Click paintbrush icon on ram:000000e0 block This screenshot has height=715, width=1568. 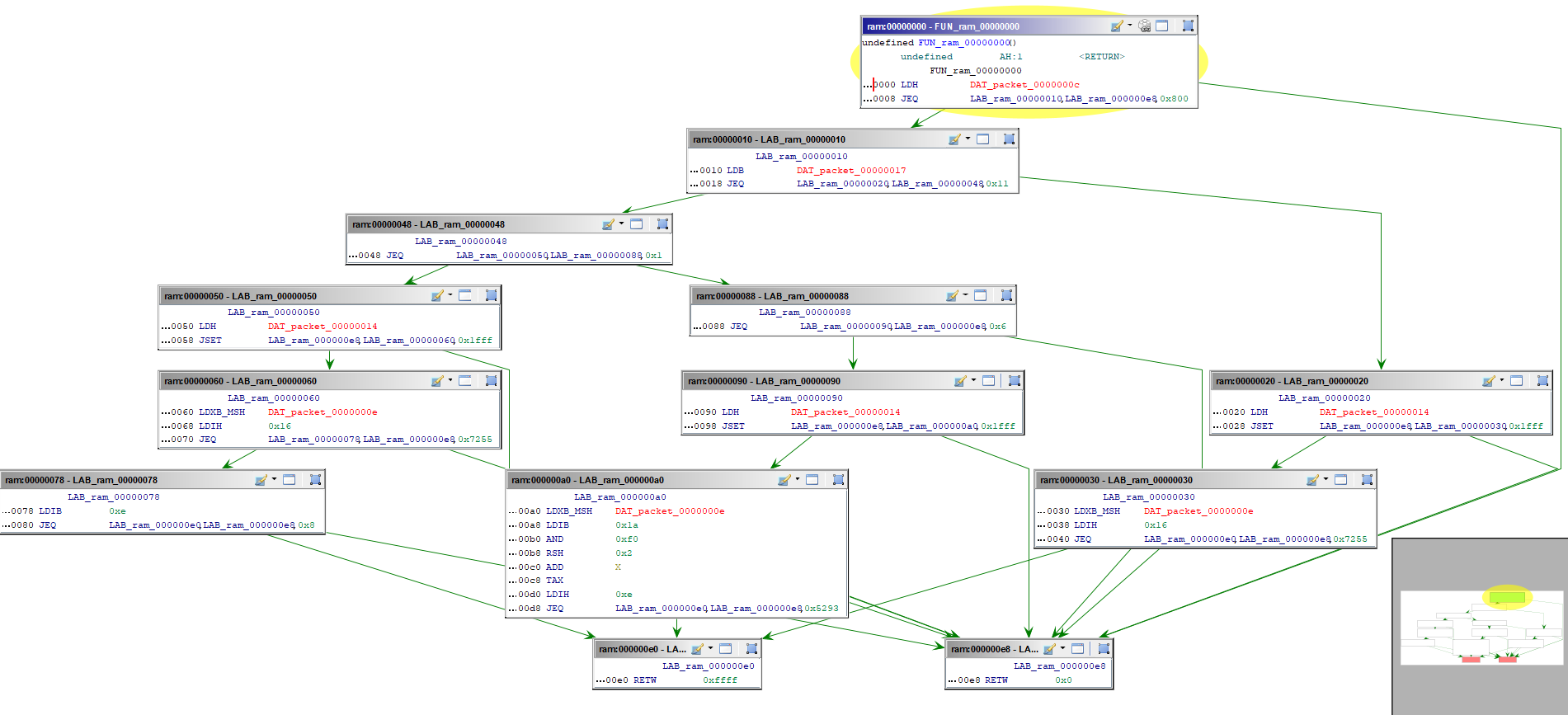coord(697,649)
